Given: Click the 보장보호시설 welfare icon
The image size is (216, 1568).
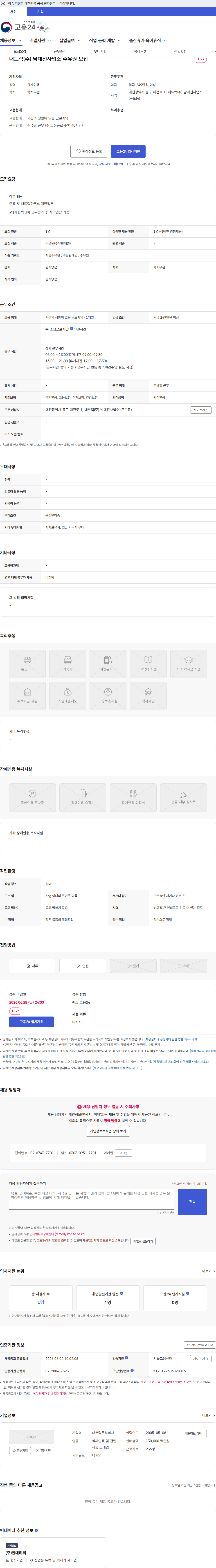Looking at the screenshot, I should (x=108, y=696).
